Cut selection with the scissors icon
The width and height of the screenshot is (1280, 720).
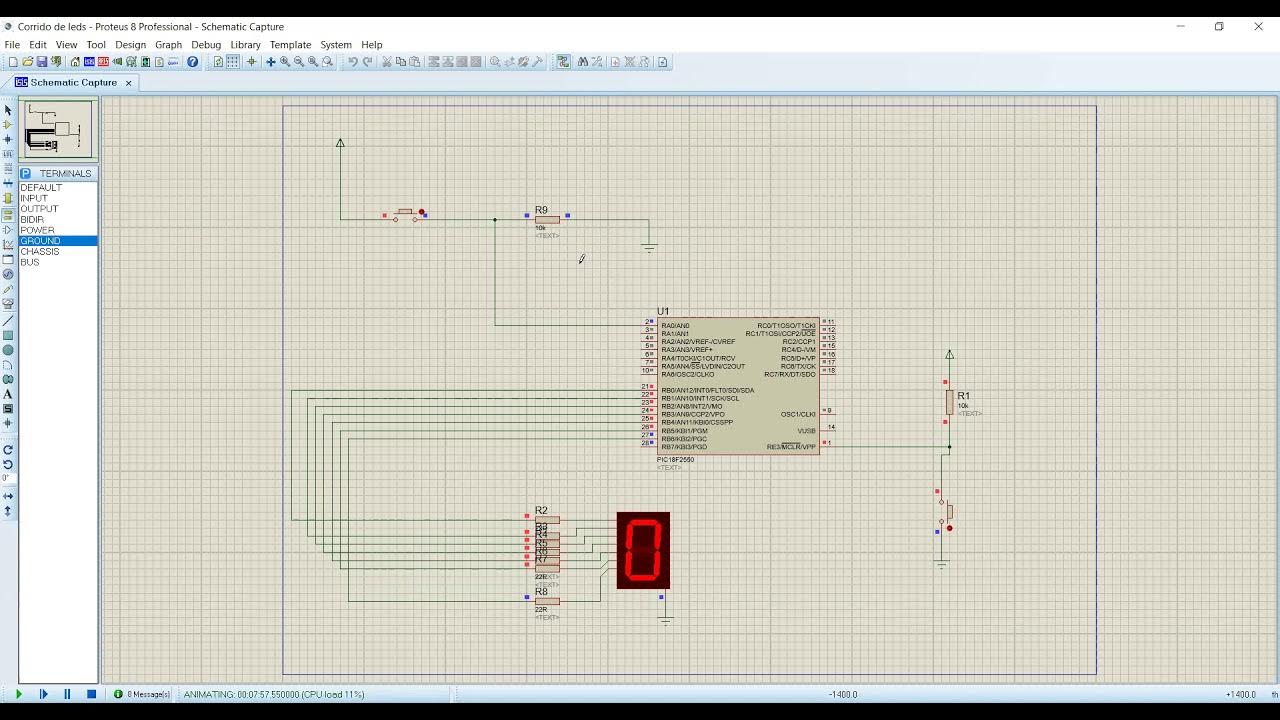pyautogui.click(x=387, y=62)
